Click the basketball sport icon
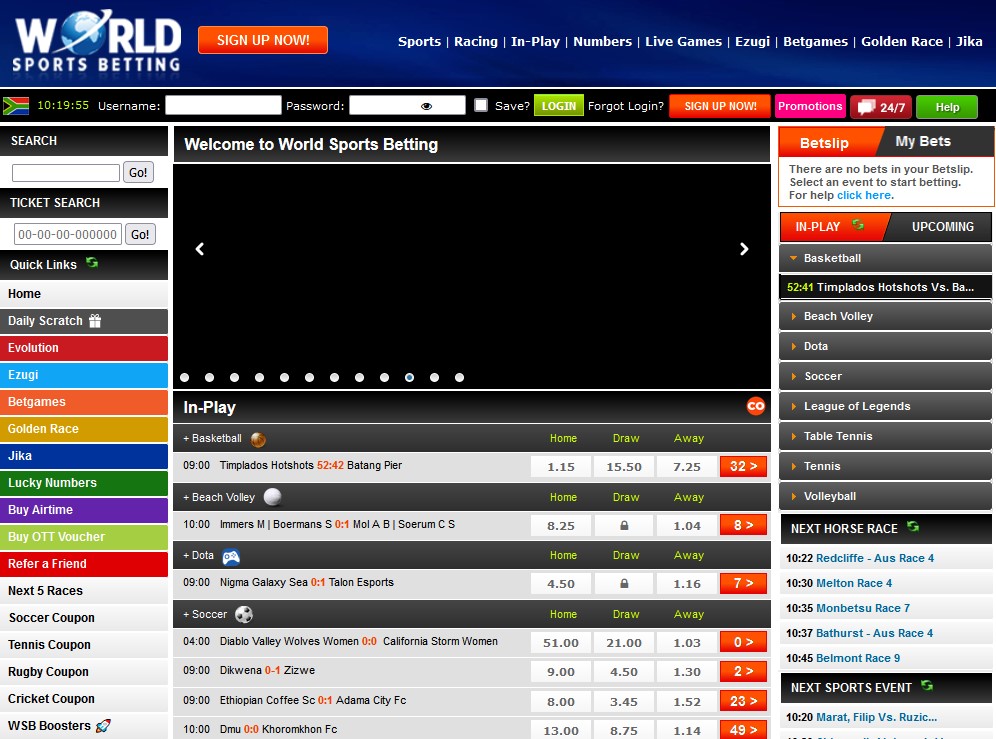The height and width of the screenshot is (739, 996). point(258,439)
